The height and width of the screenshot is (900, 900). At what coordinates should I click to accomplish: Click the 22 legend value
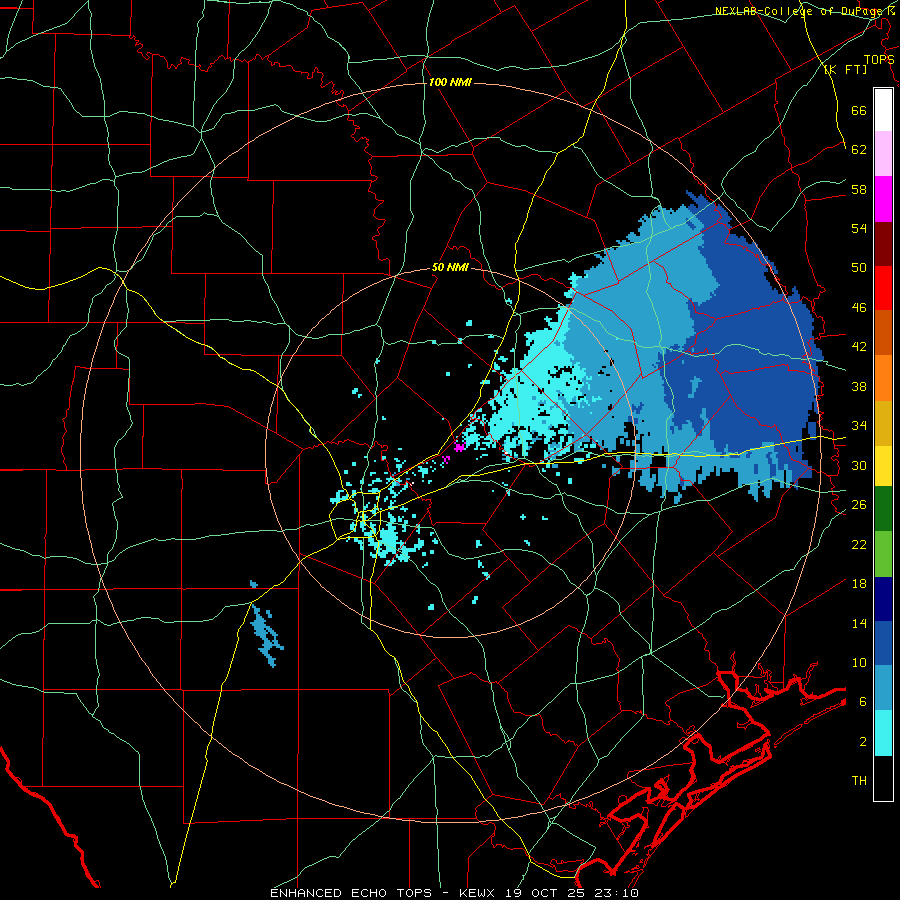click(859, 544)
